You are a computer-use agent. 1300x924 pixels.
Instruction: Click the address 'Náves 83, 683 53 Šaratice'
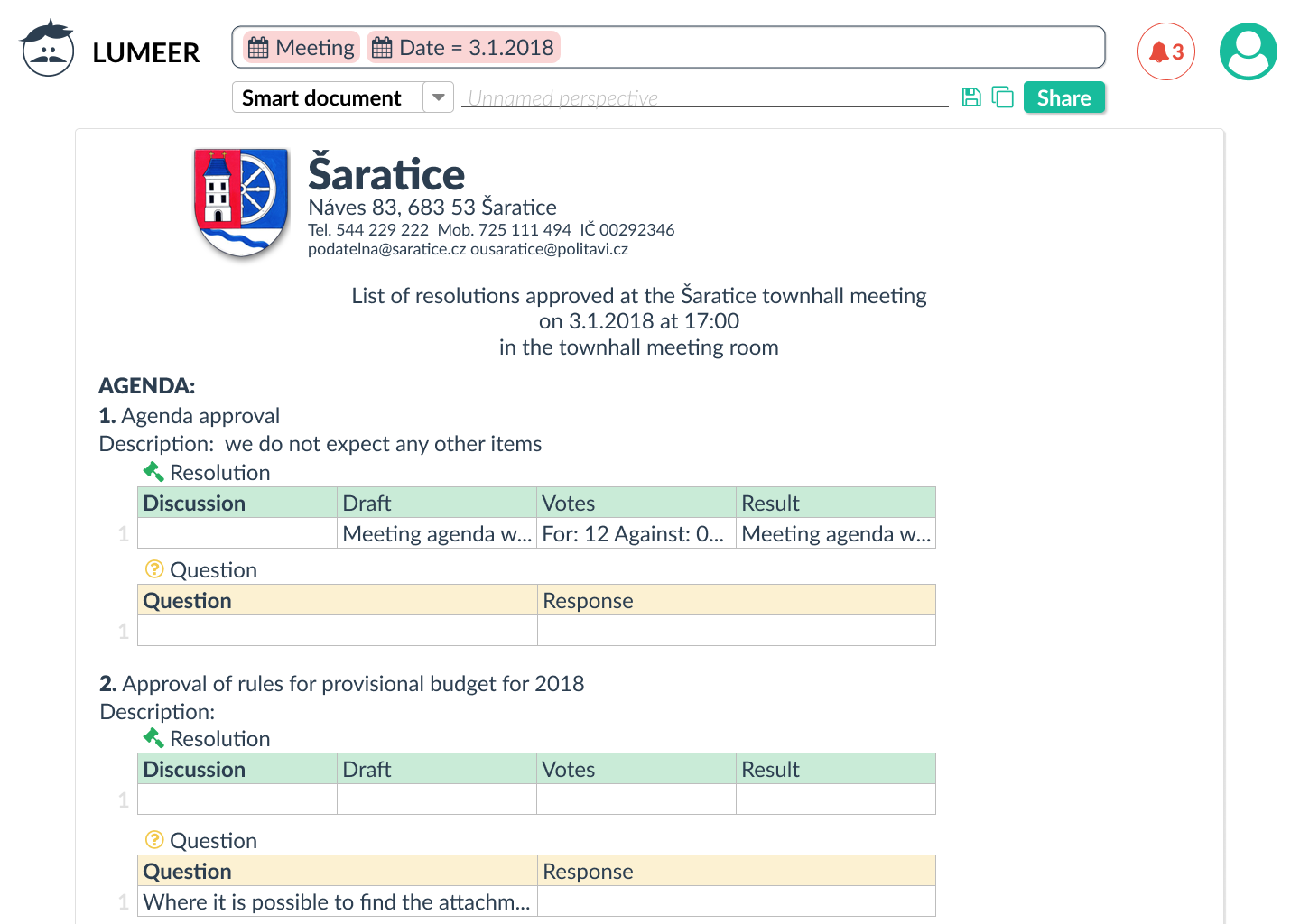[x=432, y=207]
